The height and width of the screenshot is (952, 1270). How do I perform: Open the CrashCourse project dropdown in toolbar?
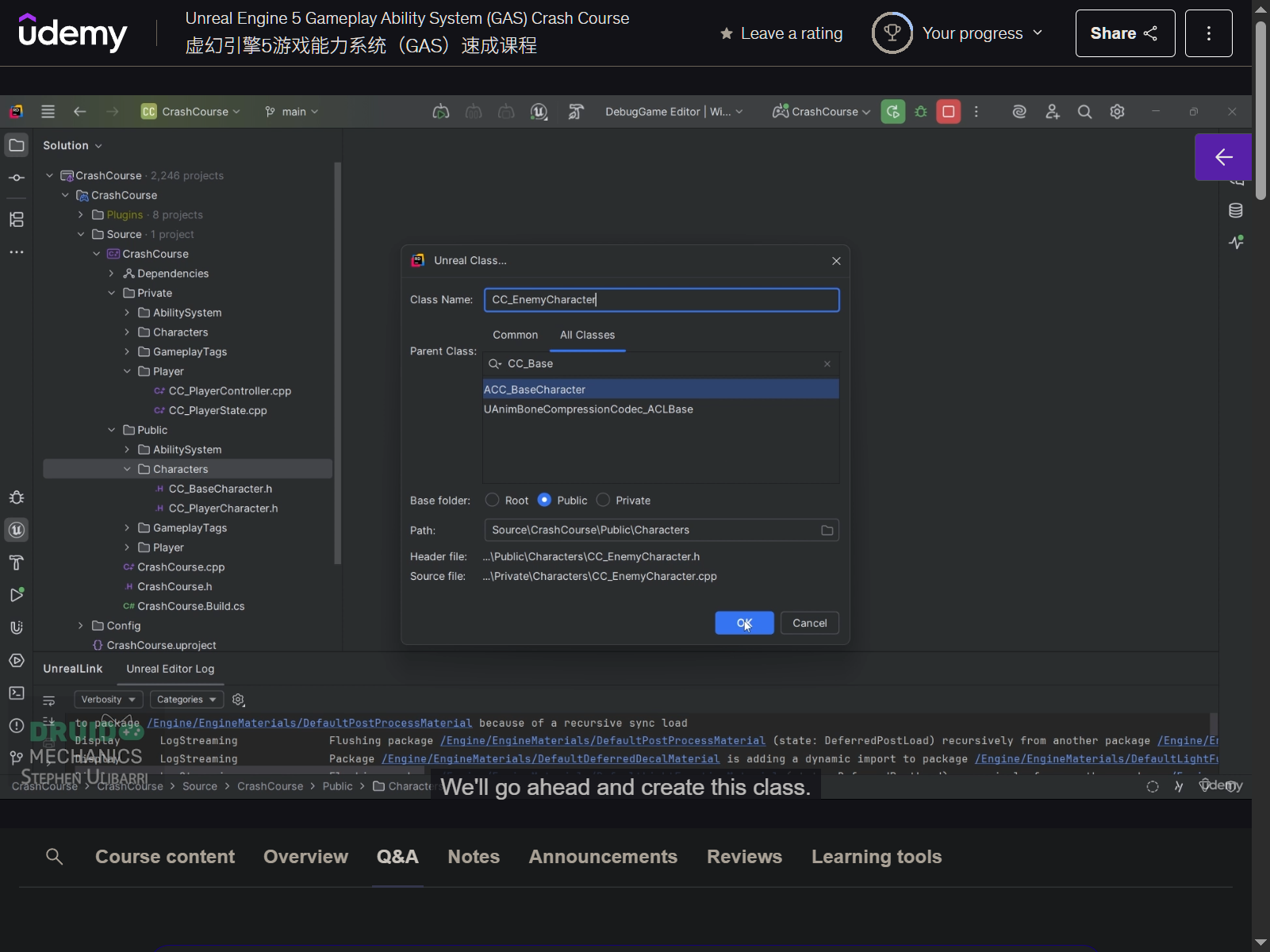(x=190, y=112)
